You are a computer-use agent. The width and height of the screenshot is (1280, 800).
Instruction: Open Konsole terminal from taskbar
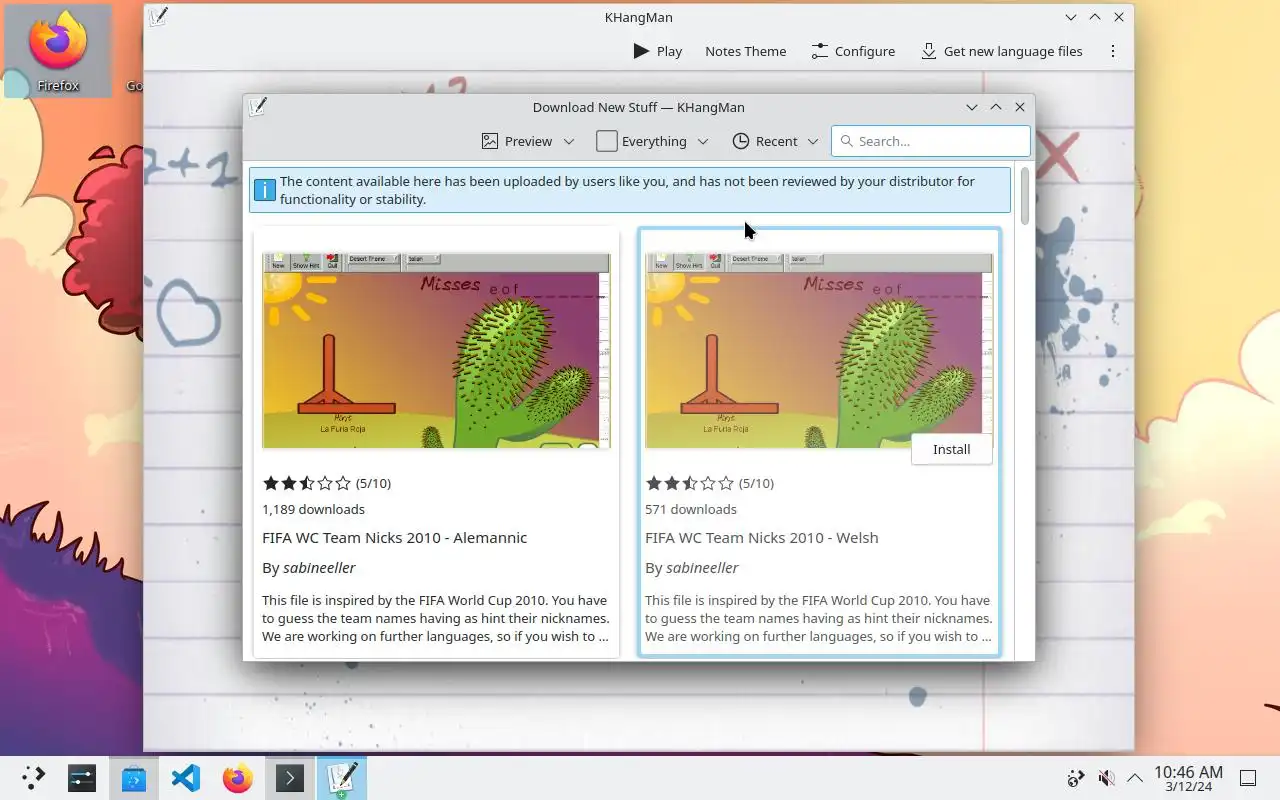pyautogui.click(x=290, y=778)
